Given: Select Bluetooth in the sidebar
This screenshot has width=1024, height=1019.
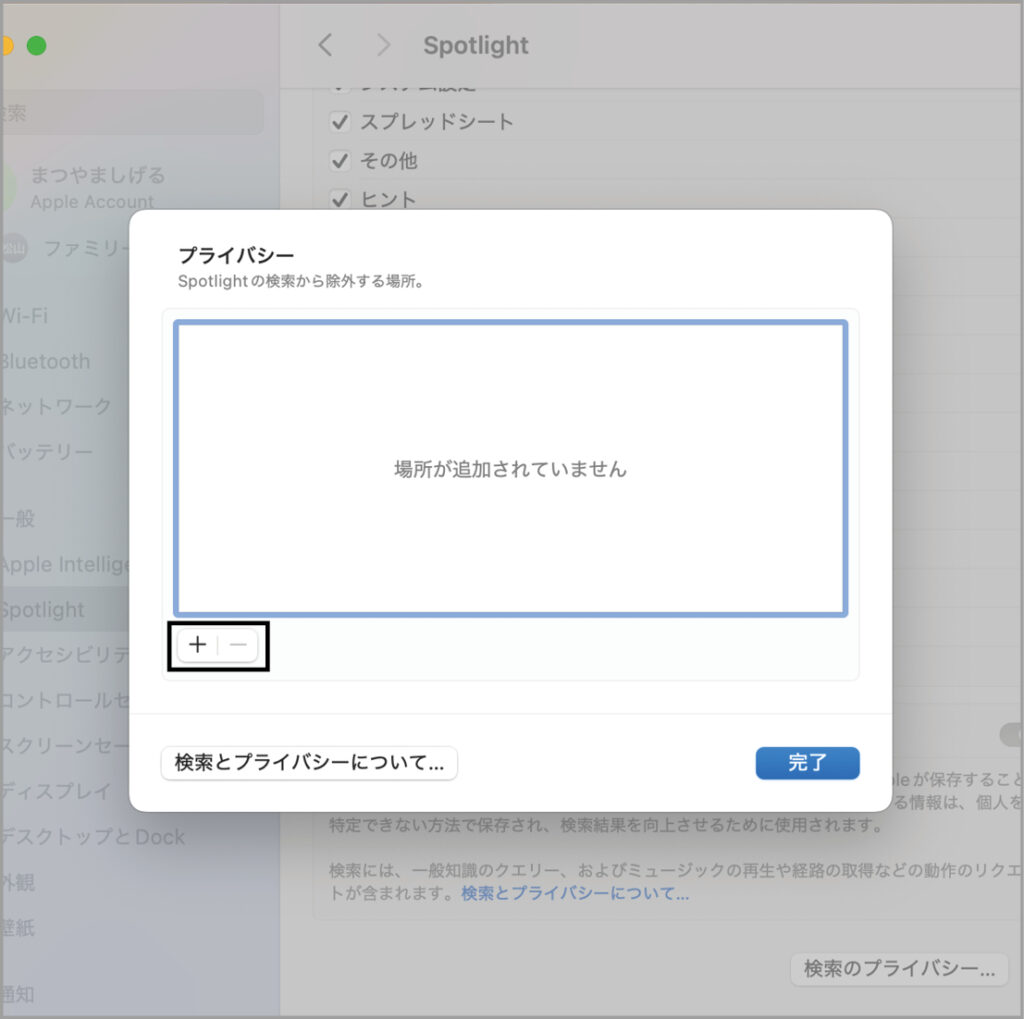Looking at the screenshot, I should [x=46, y=361].
